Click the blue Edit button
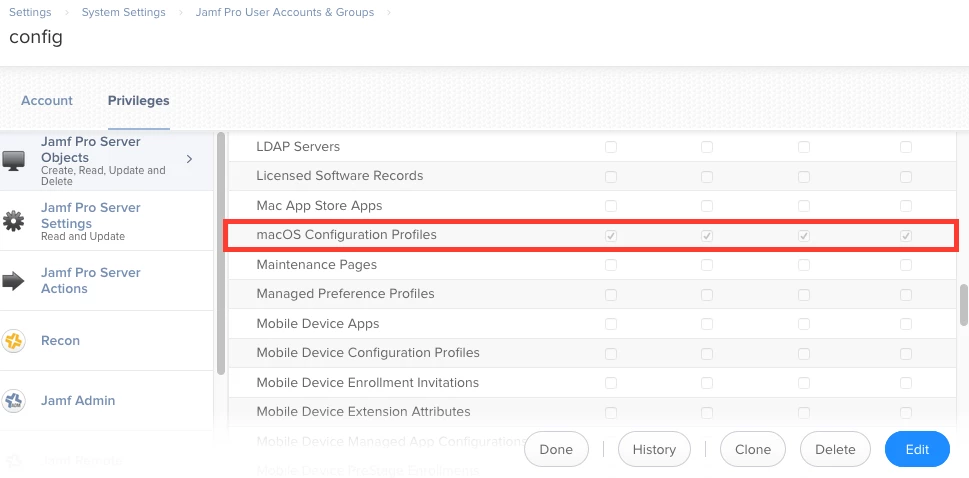This screenshot has height=478, width=969. (917, 450)
